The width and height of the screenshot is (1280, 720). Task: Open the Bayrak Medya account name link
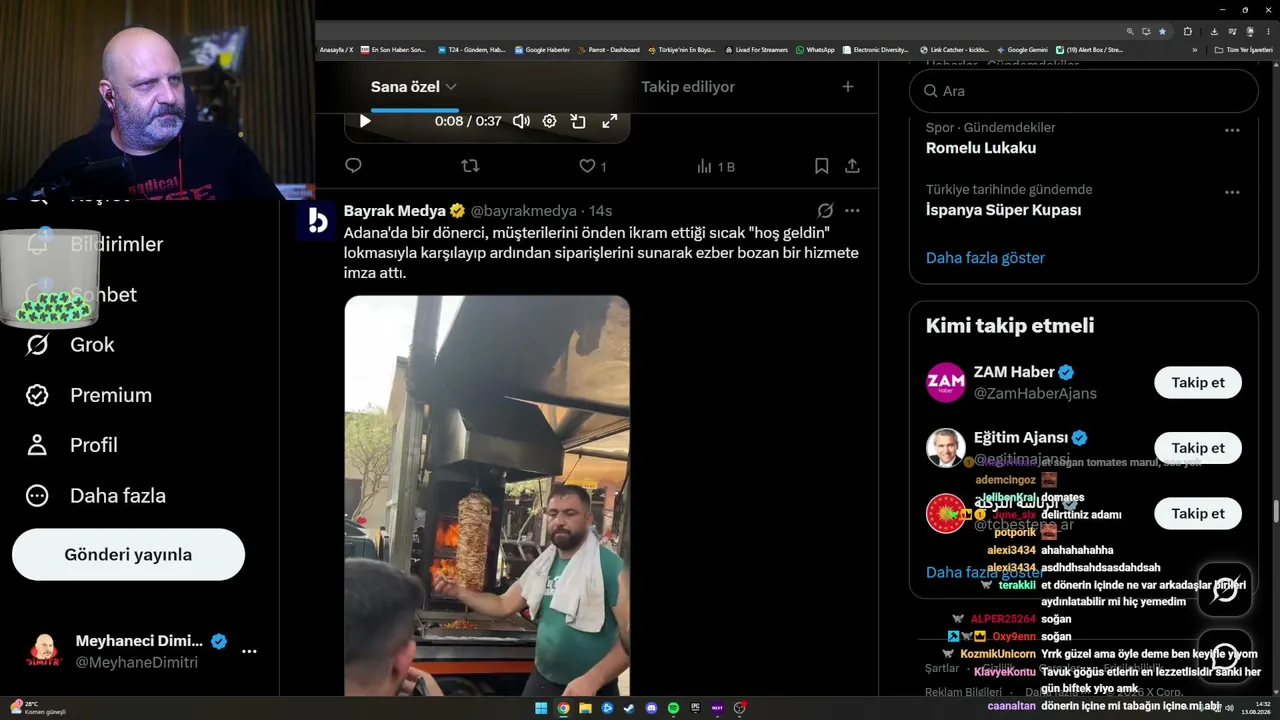(395, 211)
